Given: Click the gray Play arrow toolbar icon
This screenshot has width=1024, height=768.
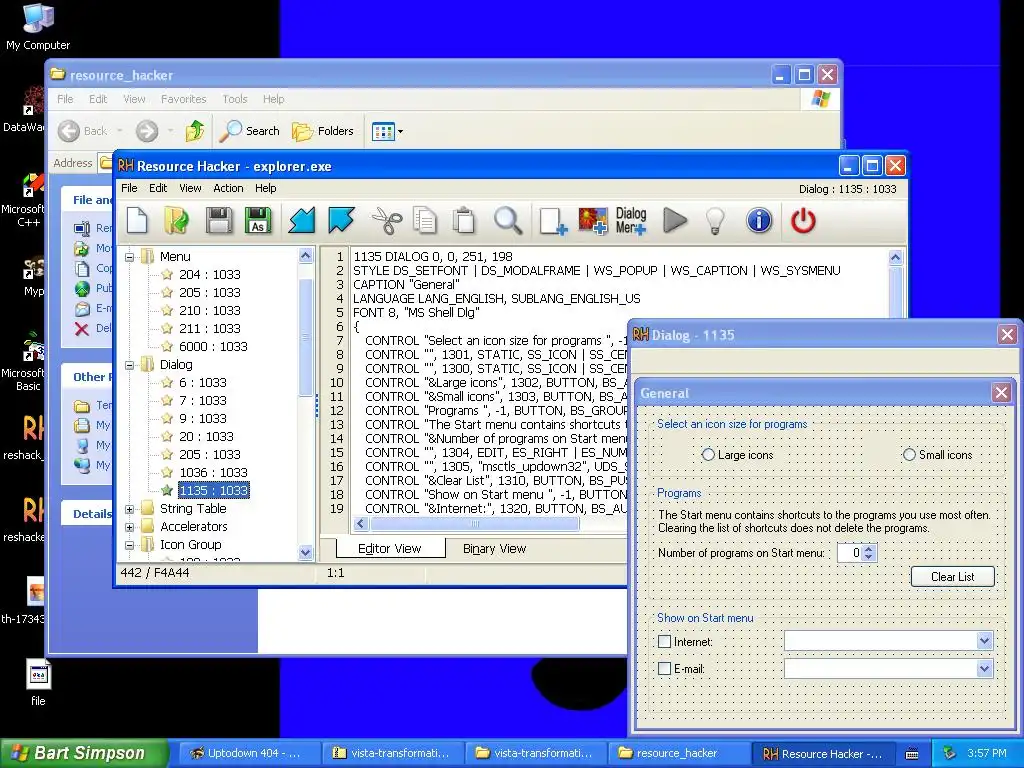Looking at the screenshot, I should point(675,220).
